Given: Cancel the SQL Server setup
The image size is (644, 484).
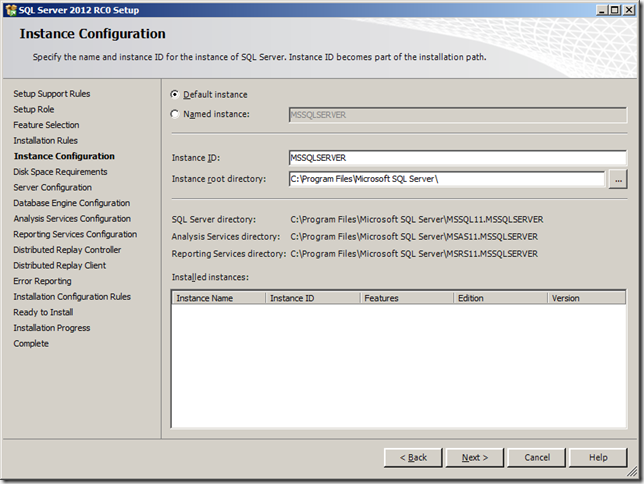Looking at the screenshot, I should [x=537, y=457].
